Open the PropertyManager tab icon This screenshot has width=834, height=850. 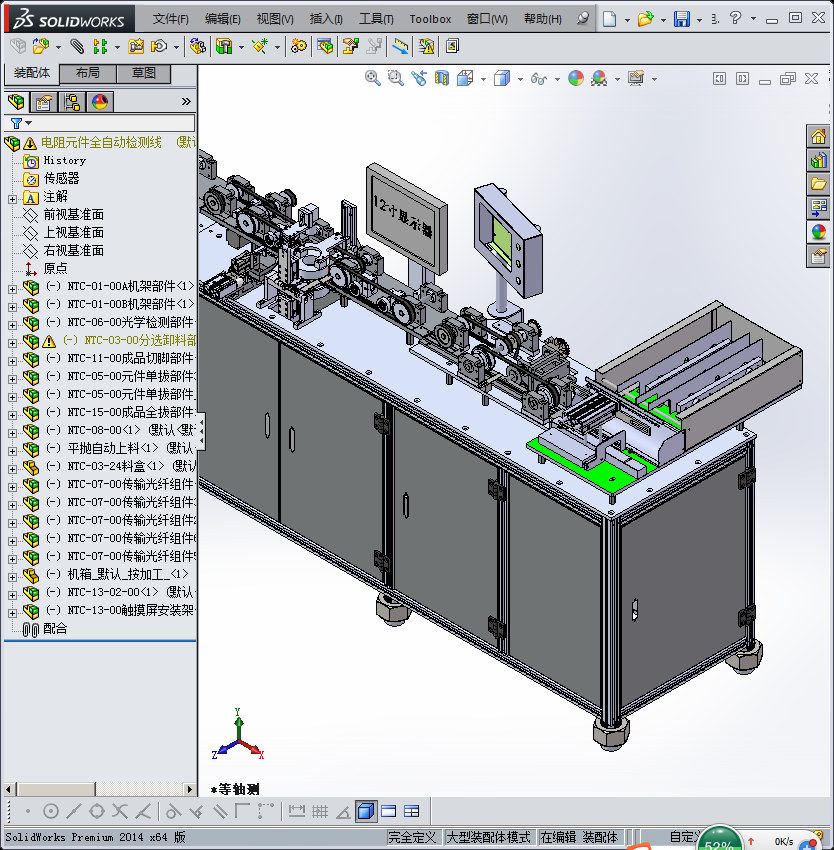pyautogui.click(x=44, y=101)
